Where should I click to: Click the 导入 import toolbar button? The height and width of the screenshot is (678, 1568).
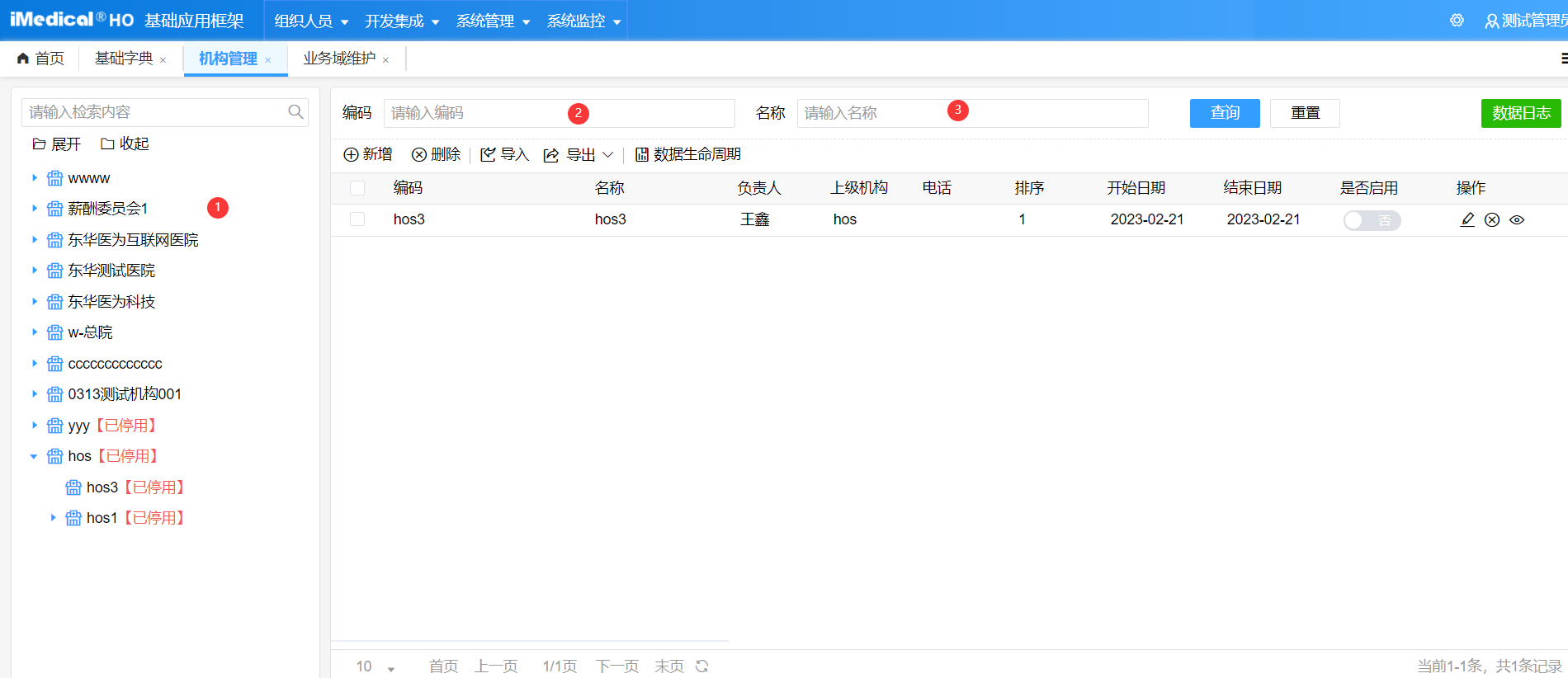tap(504, 154)
